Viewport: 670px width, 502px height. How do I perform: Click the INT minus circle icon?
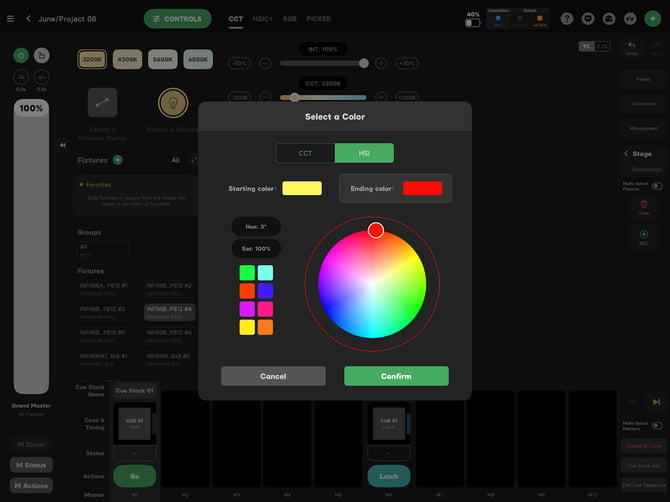coord(265,64)
